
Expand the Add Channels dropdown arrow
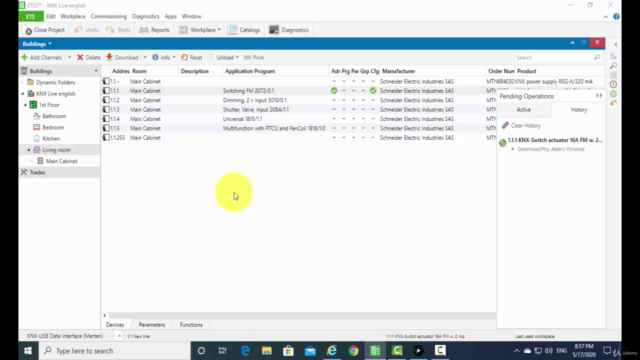coord(69,58)
